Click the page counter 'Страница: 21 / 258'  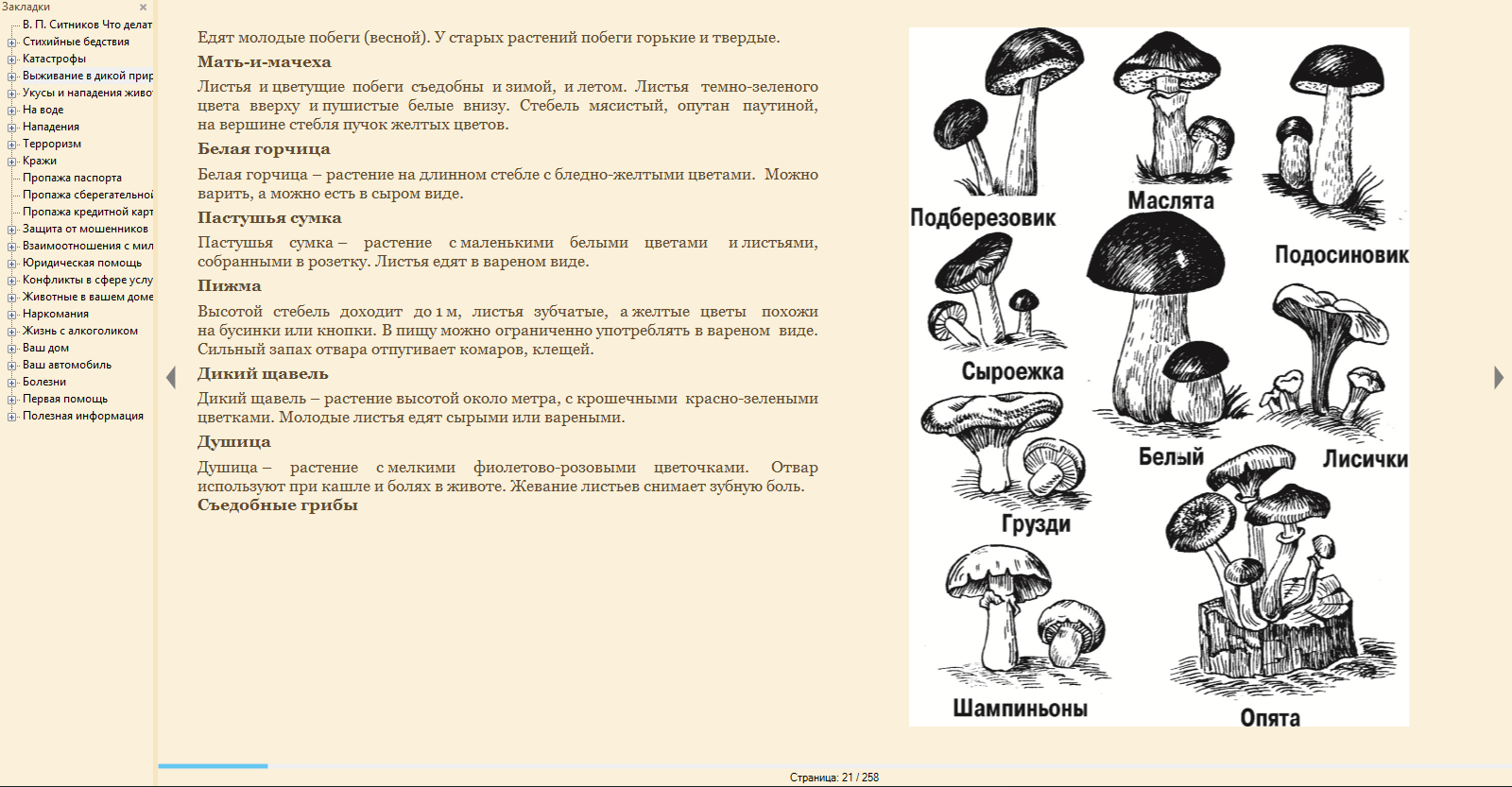point(834,778)
